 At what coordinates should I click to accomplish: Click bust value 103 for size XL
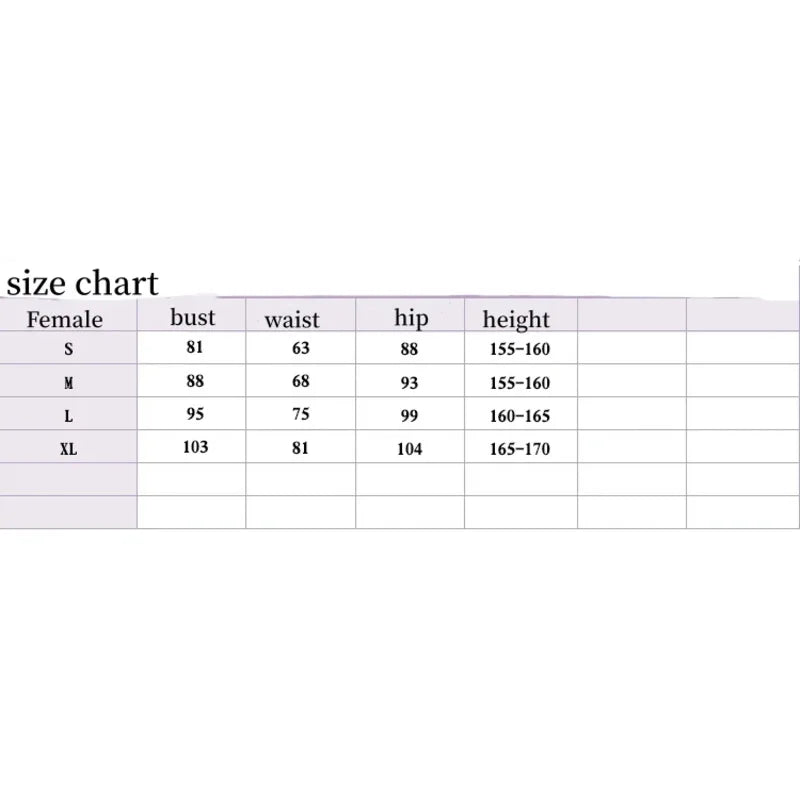pyautogui.click(x=195, y=446)
